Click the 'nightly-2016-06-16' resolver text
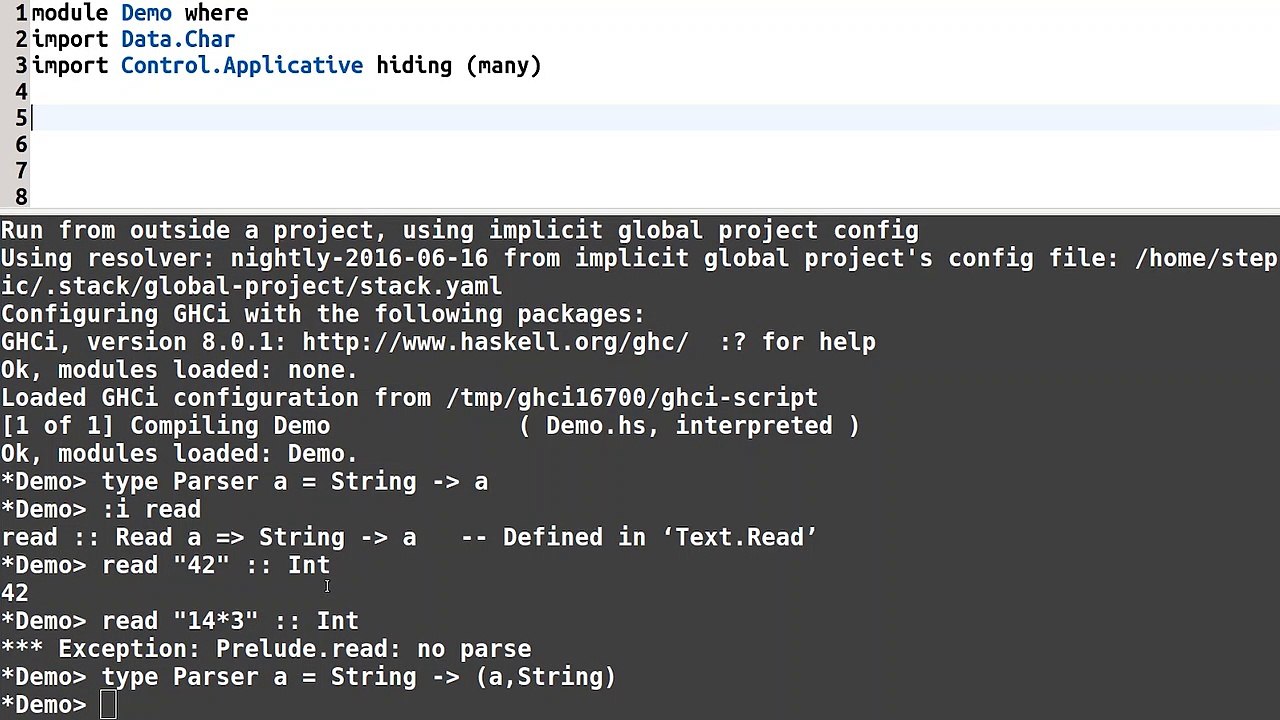The width and height of the screenshot is (1280, 720). click(x=359, y=258)
